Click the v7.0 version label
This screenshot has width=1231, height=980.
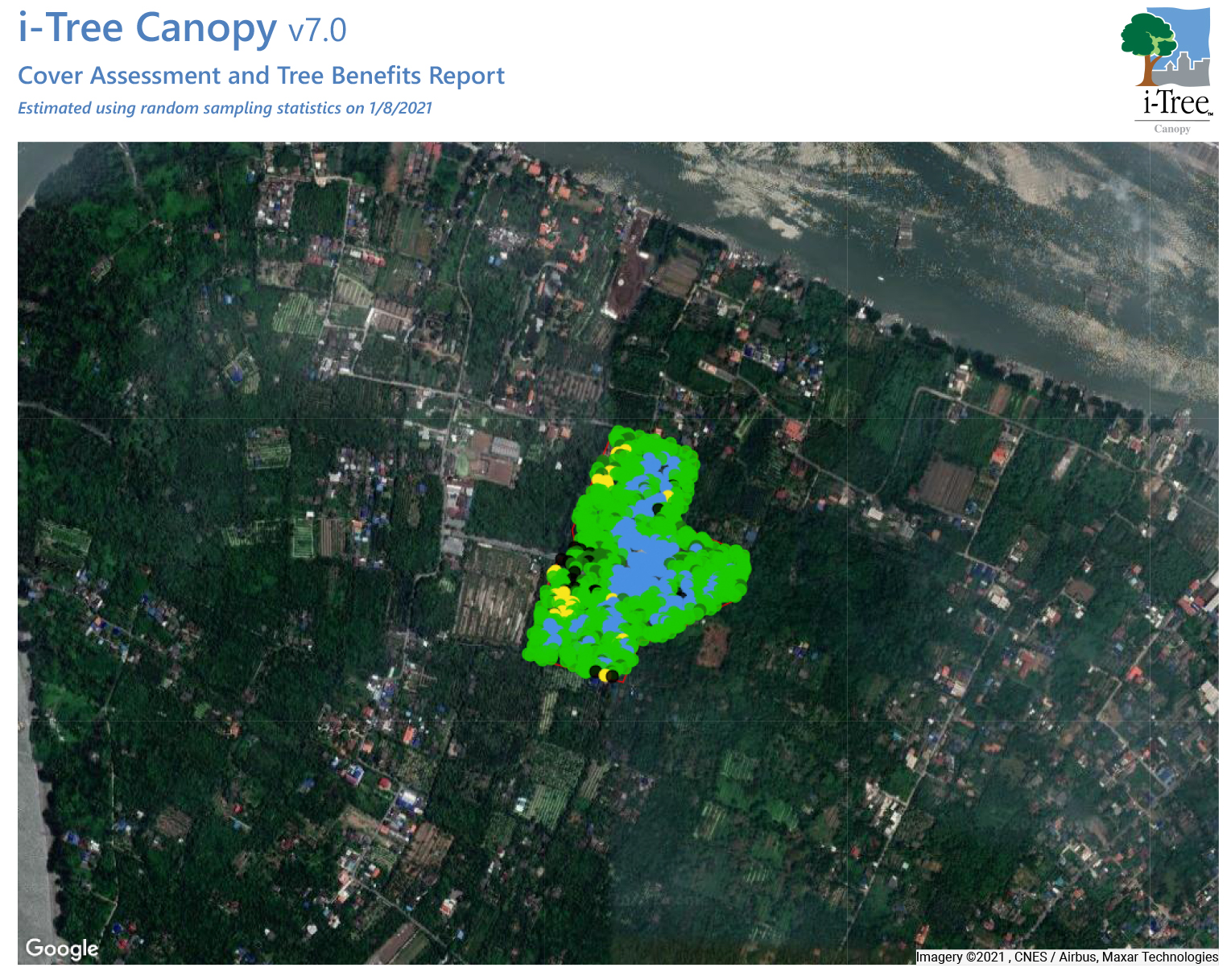click(x=317, y=31)
